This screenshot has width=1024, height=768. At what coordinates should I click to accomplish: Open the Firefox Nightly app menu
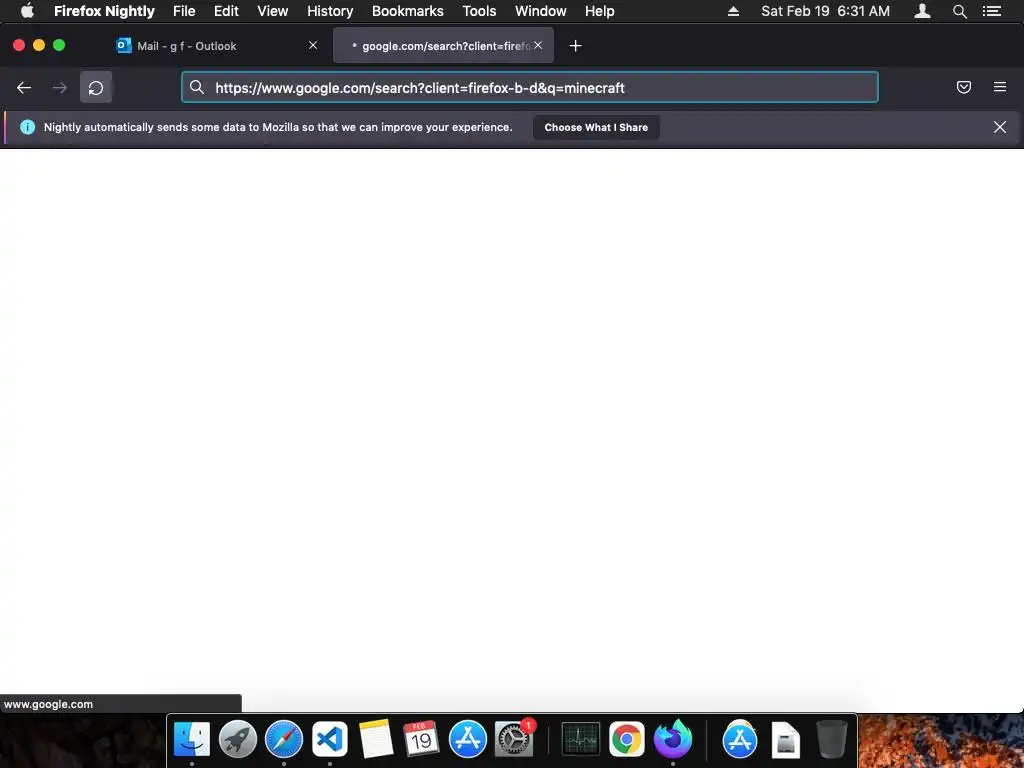[x=104, y=11]
